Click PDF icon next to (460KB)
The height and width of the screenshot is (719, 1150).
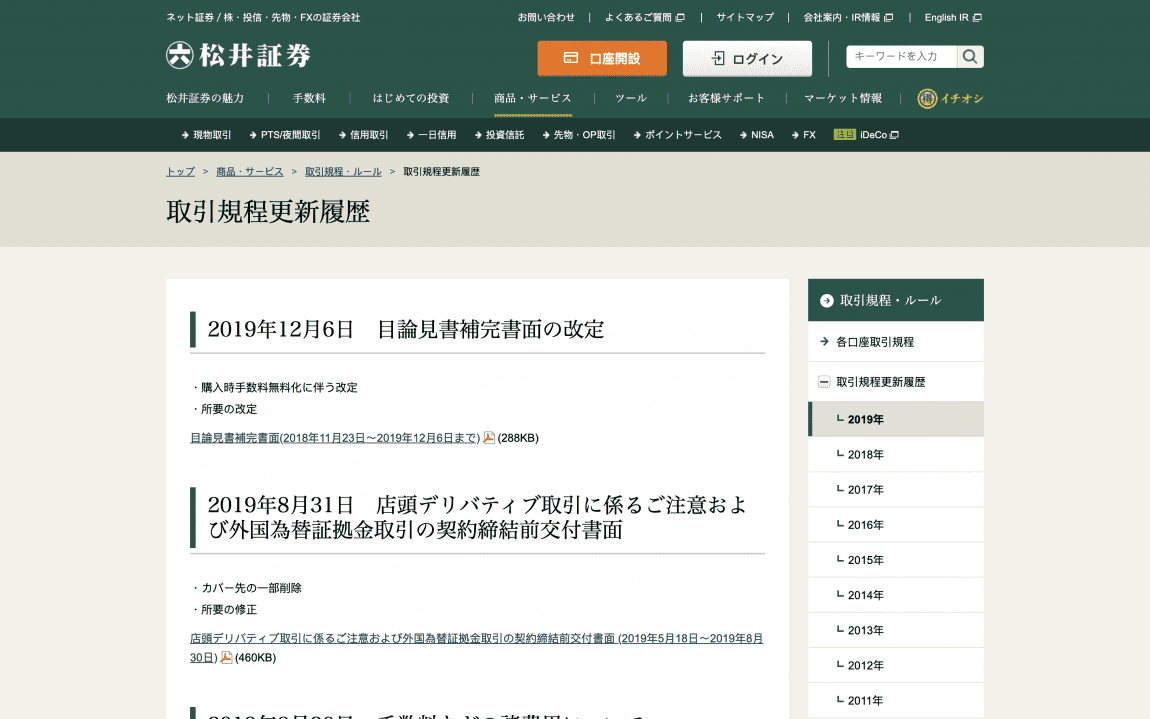click(226, 657)
